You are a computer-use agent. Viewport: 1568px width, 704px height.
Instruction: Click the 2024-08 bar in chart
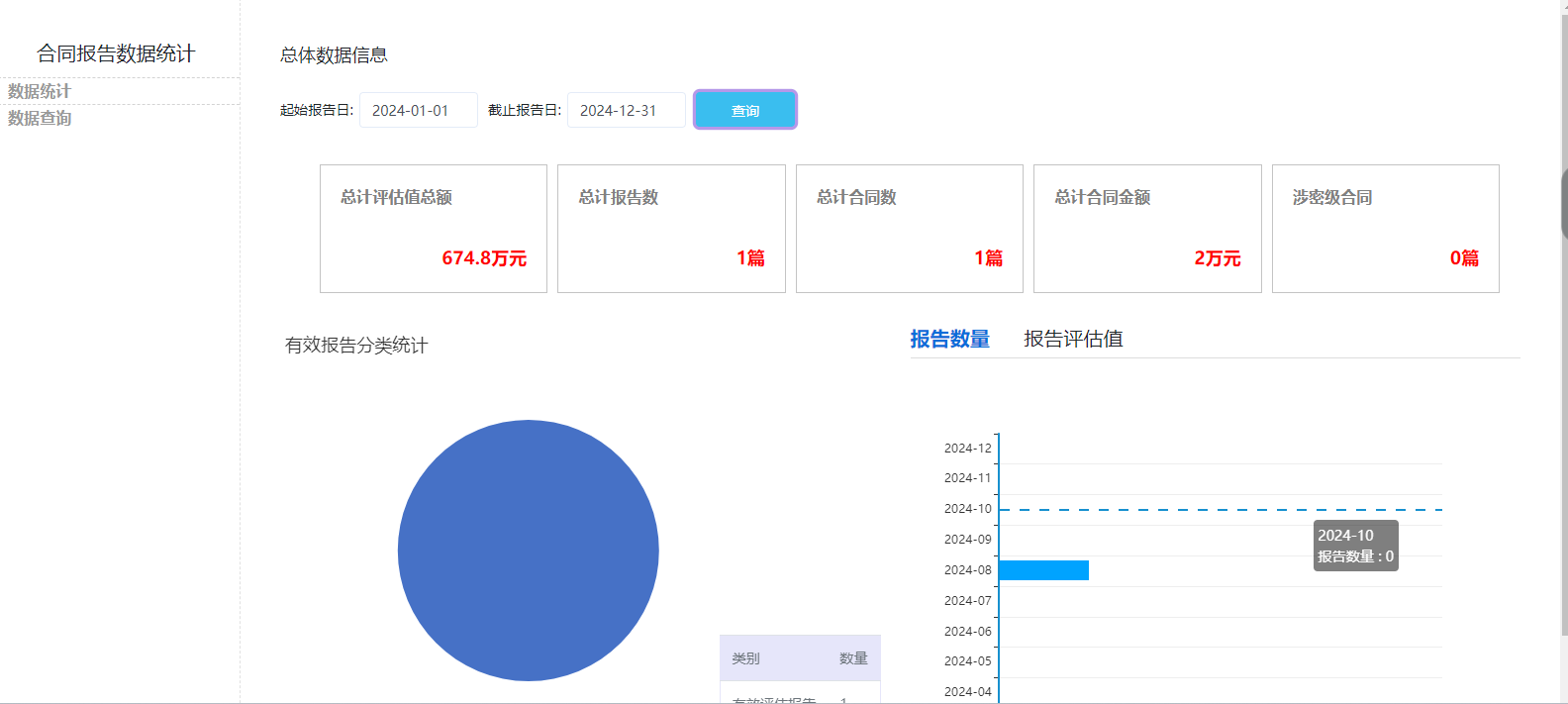(1043, 570)
